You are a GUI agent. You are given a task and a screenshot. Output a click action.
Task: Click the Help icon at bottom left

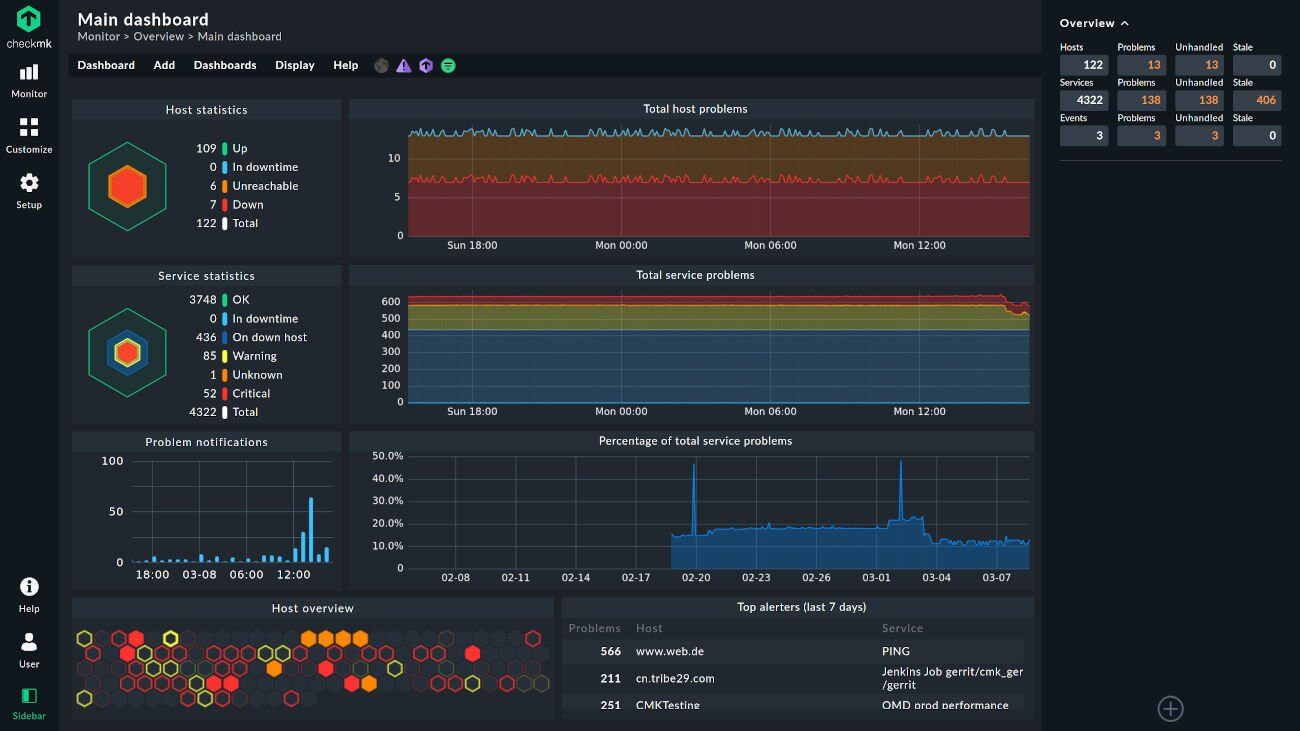pos(28,590)
